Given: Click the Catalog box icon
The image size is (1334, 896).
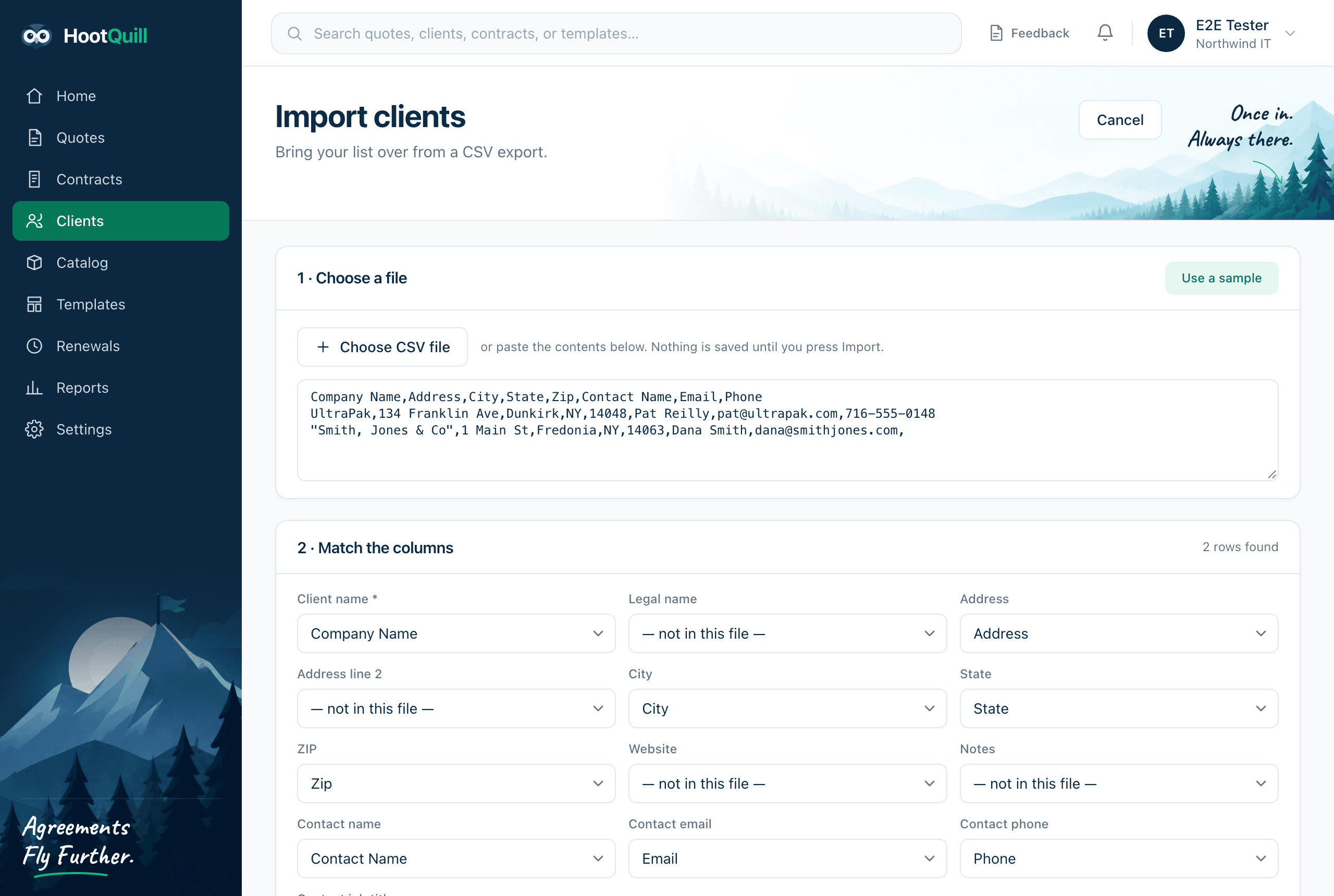Looking at the screenshot, I should (x=34, y=263).
